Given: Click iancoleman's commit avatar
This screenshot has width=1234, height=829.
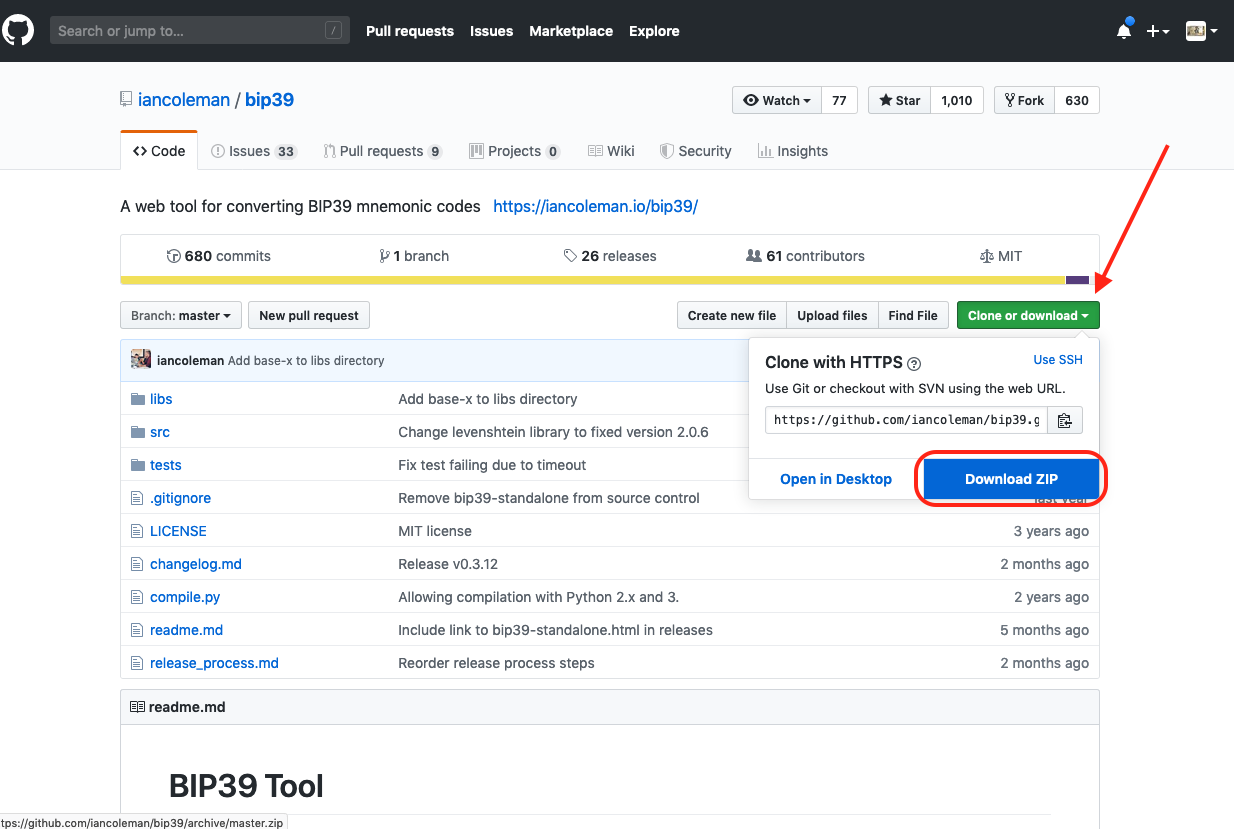Looking at the screenshot, I should point(141,360).
